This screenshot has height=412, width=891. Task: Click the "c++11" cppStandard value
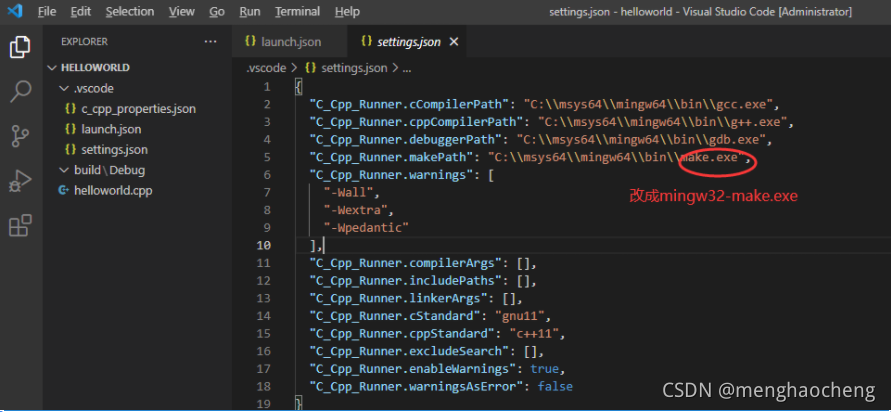(534, 334)
